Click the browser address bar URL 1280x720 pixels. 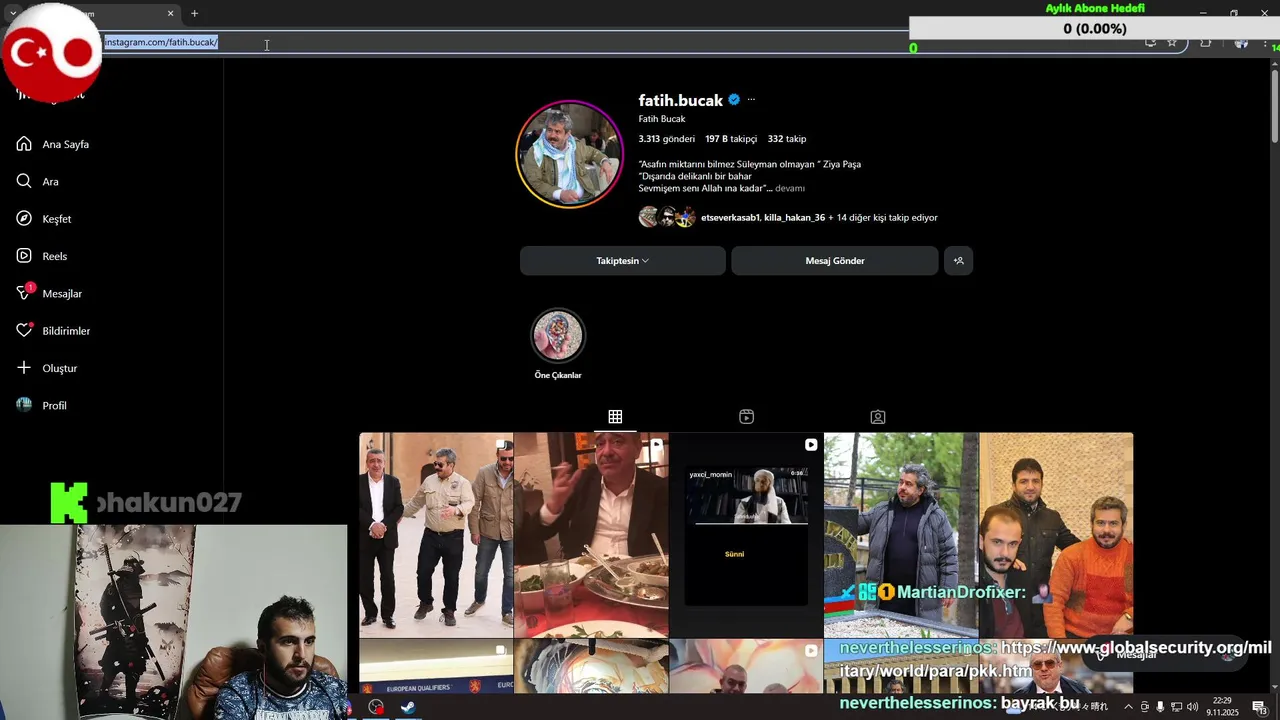click(x=161, y=42)
